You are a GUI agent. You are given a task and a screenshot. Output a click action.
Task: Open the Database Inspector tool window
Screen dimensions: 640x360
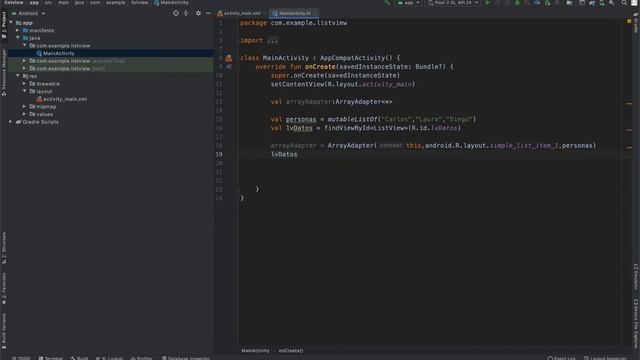[185, 358]
